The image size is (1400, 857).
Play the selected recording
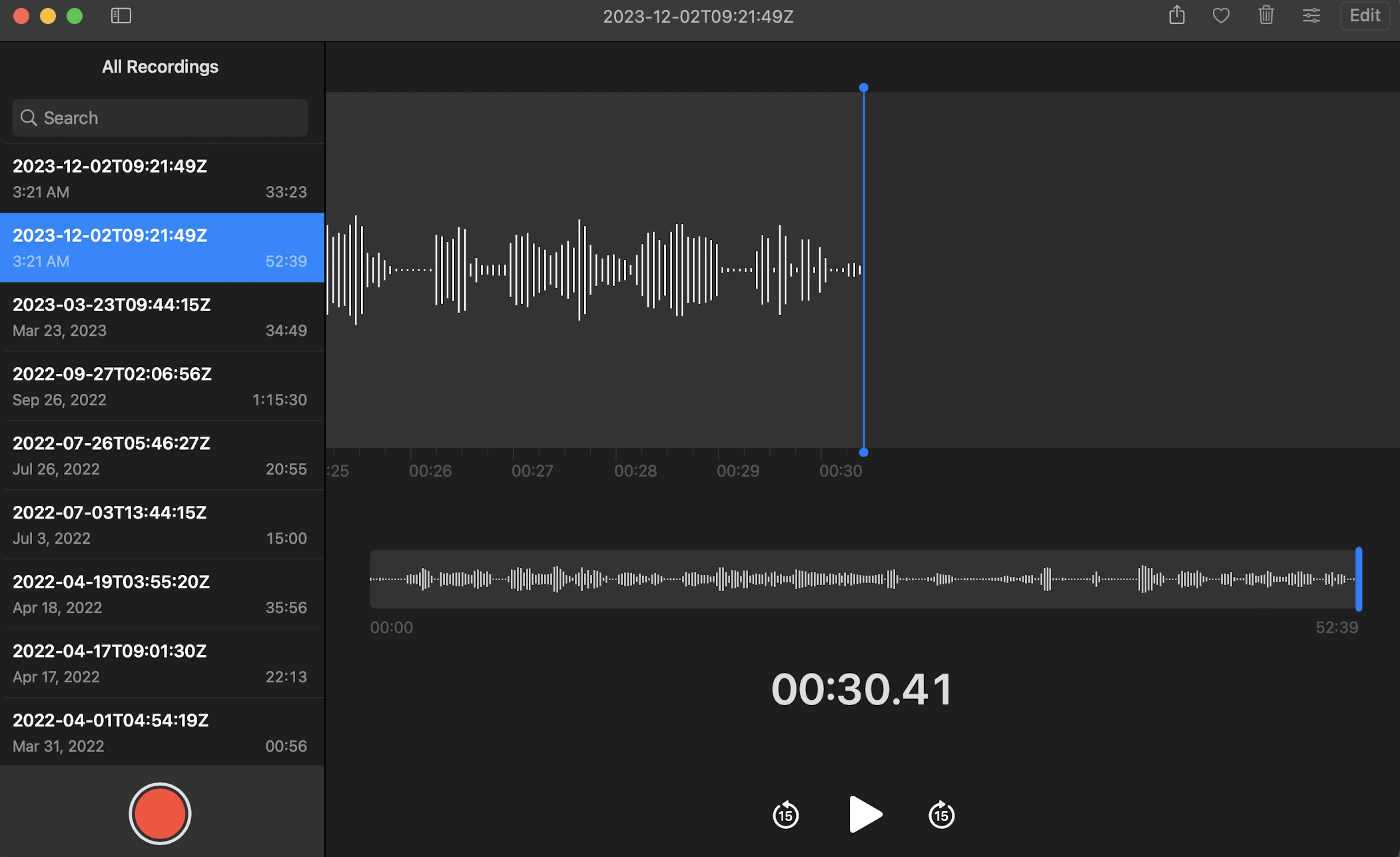coord(865,814)
